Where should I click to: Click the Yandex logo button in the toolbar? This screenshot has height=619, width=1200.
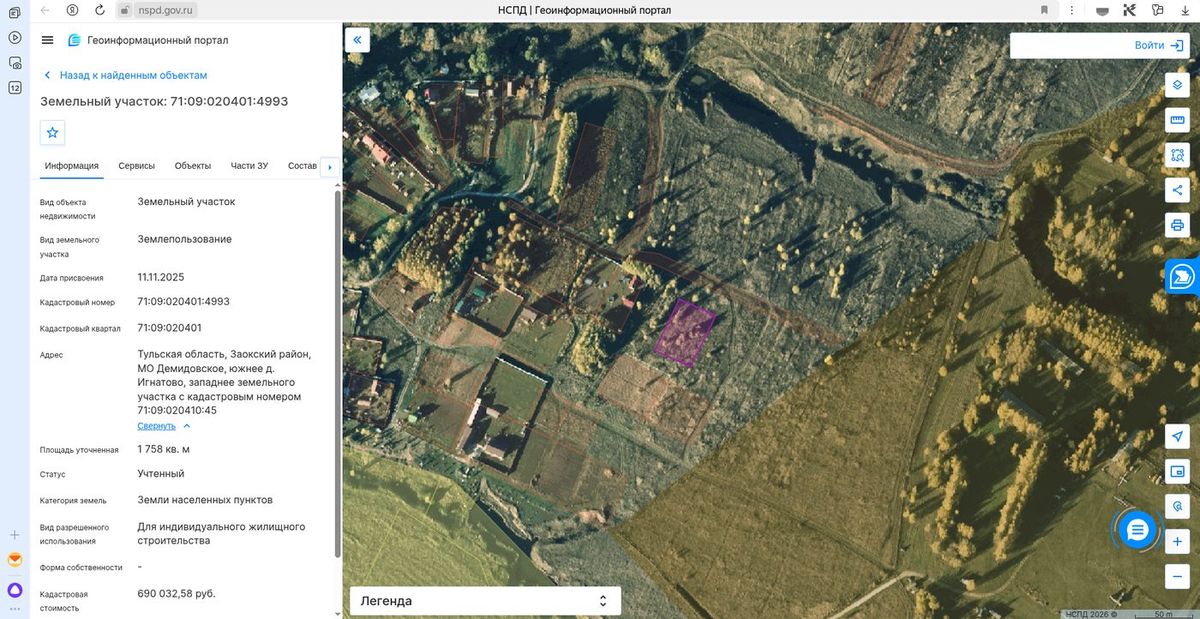72,10
